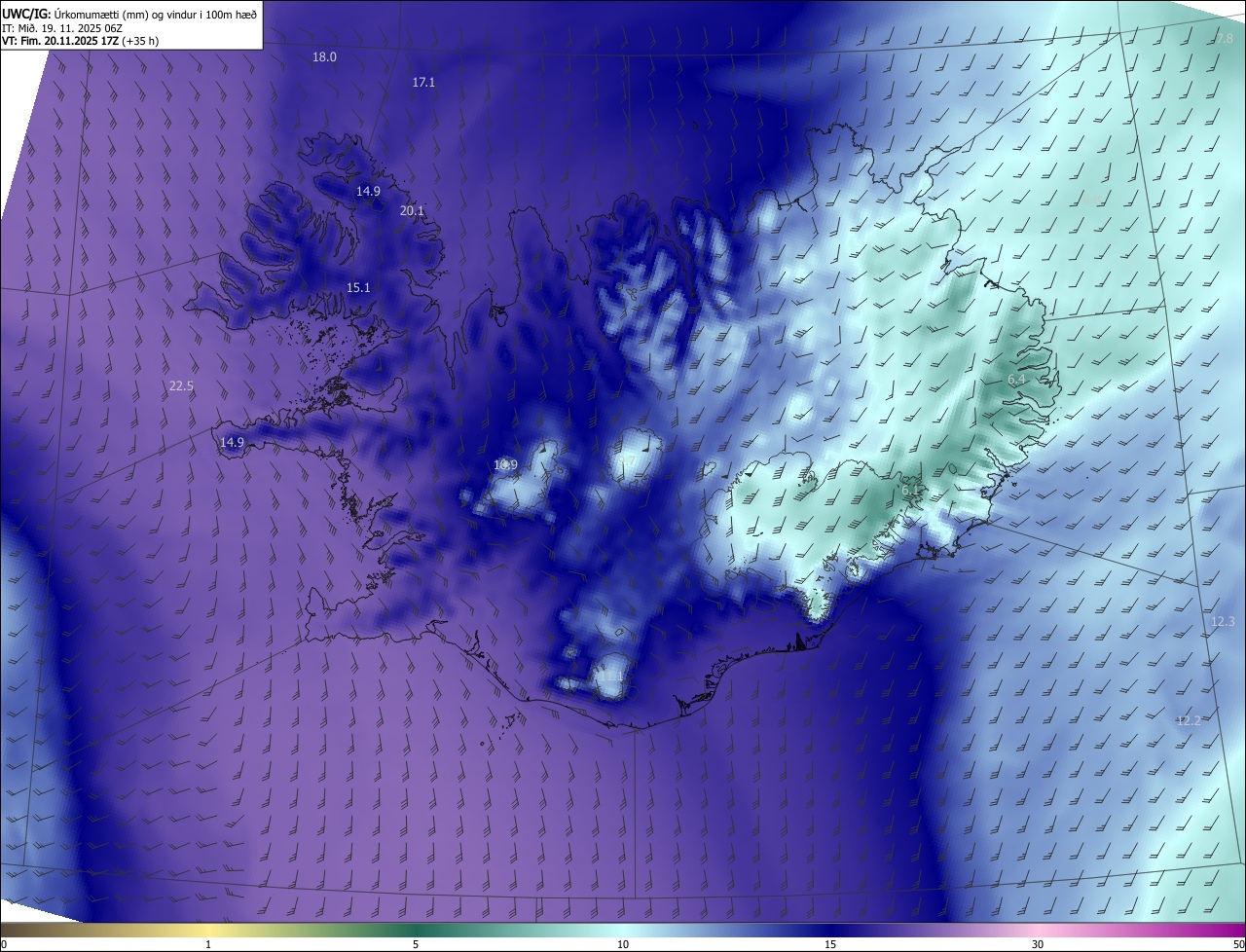Click the title 'Úrkomumætti (mm) og vindur í 100m hæð'

coord(156,14)
